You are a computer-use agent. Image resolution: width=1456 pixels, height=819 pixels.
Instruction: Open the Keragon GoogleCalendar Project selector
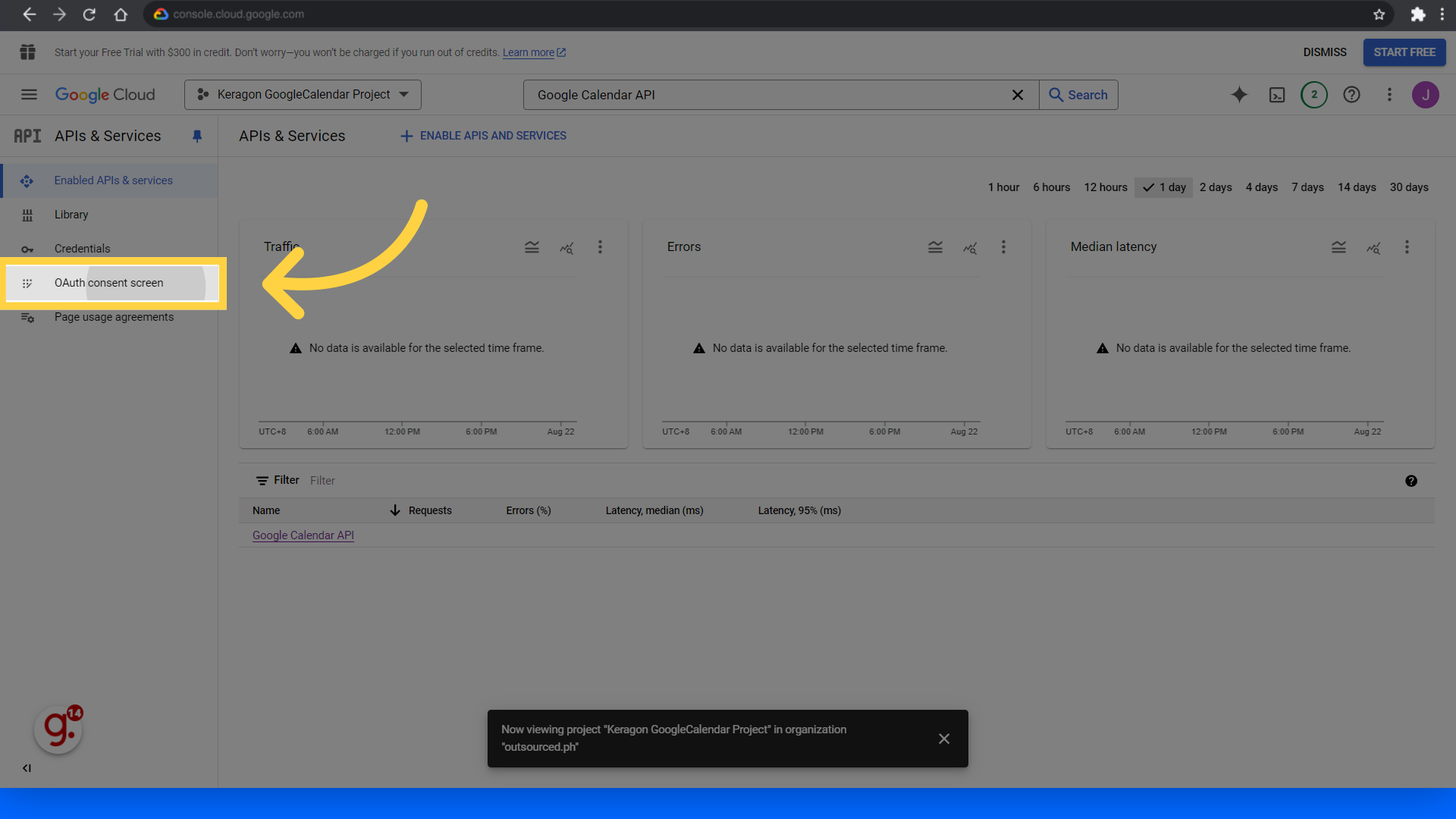point(303,95)
